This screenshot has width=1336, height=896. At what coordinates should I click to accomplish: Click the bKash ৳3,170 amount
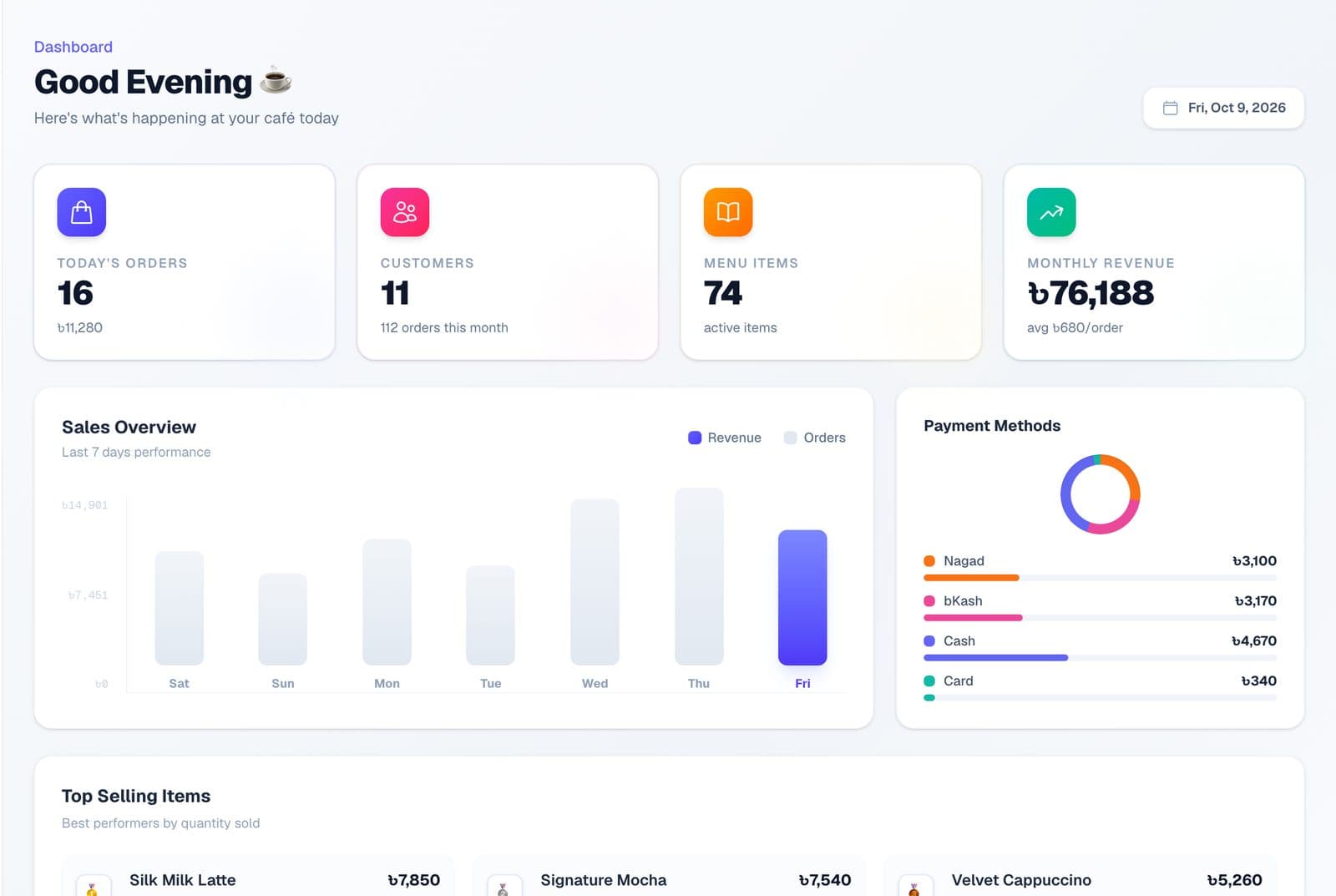coord(1255,601)
